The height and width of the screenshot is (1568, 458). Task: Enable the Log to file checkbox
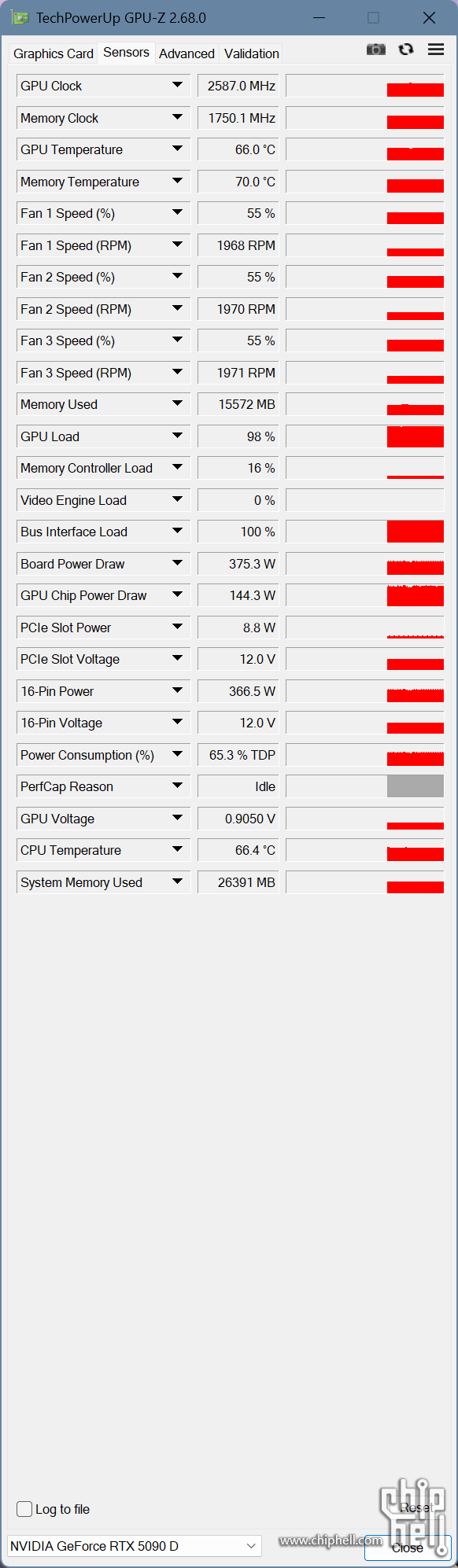(x=24, y=1508)
